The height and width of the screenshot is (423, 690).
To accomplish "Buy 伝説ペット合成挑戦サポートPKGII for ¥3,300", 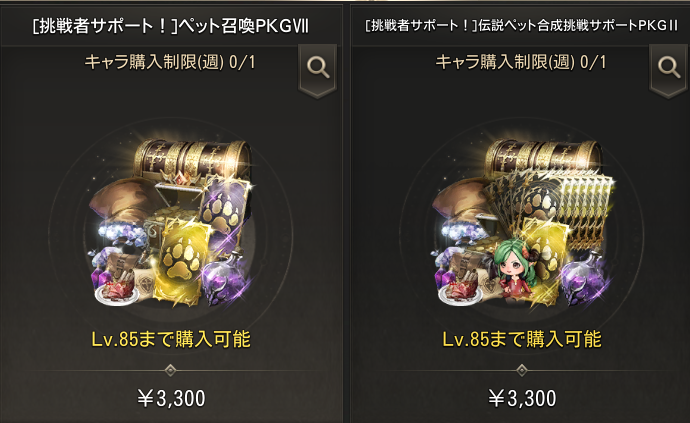I will tap(522, 398).
